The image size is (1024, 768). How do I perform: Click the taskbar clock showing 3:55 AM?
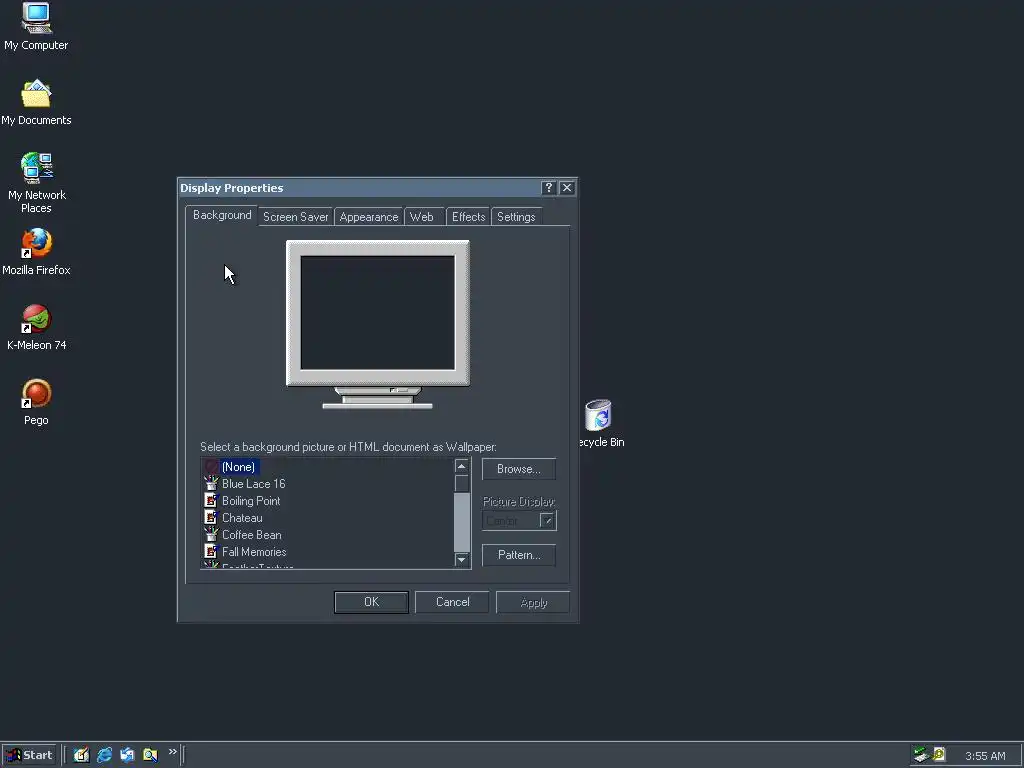[x=985, y=756]
